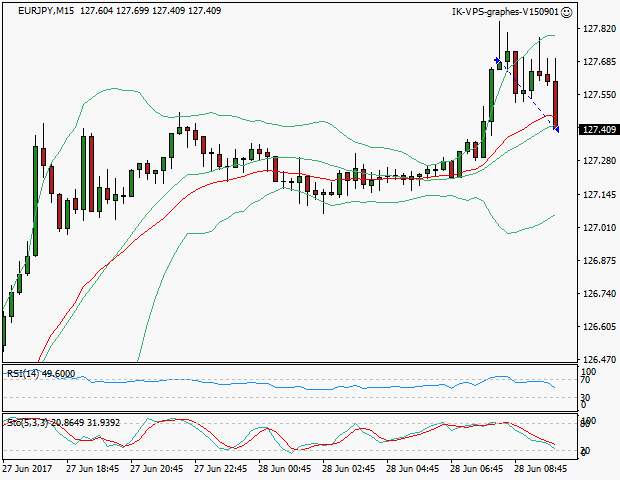Click the 126.470 price scale label
Viewport: 620px width, 480px height.
[x=598, y=360]
